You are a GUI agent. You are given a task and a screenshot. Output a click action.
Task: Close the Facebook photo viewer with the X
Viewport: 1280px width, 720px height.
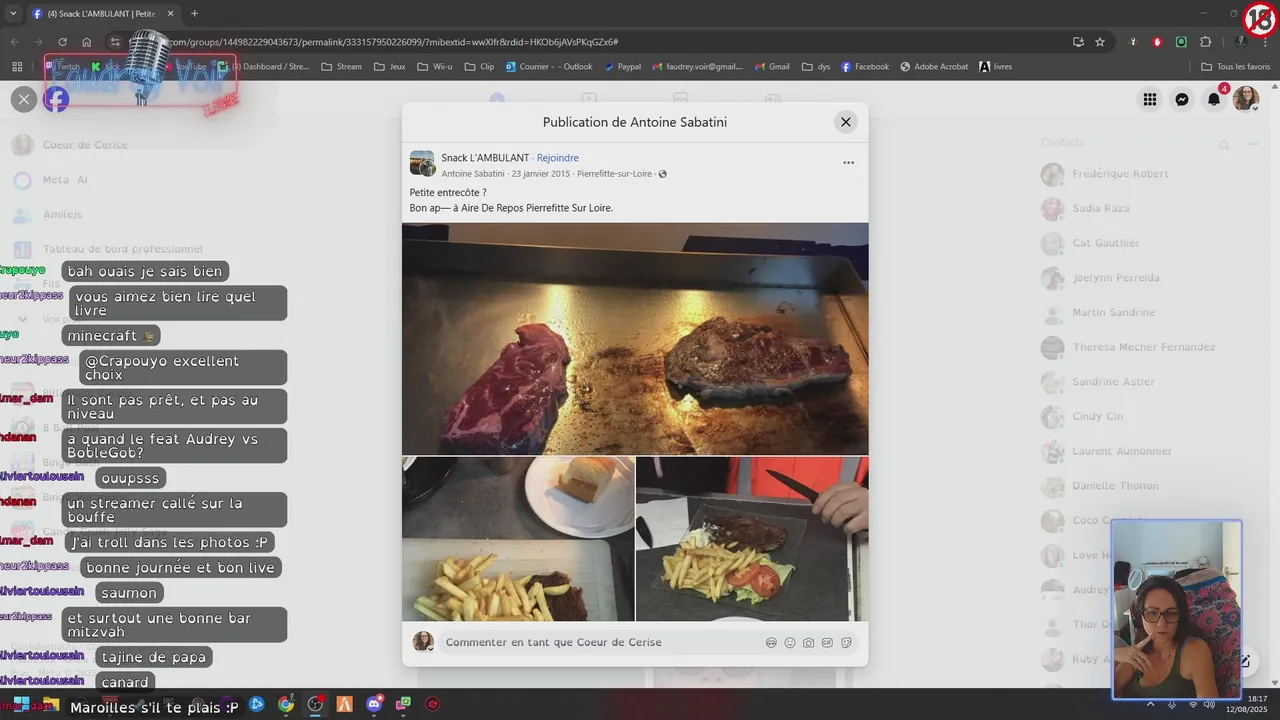coord(24,99)
